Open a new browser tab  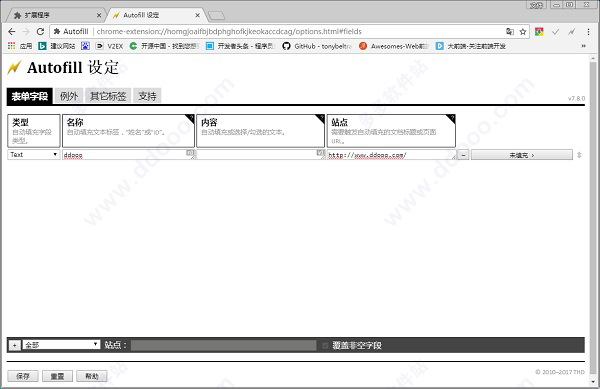point(216,16)
